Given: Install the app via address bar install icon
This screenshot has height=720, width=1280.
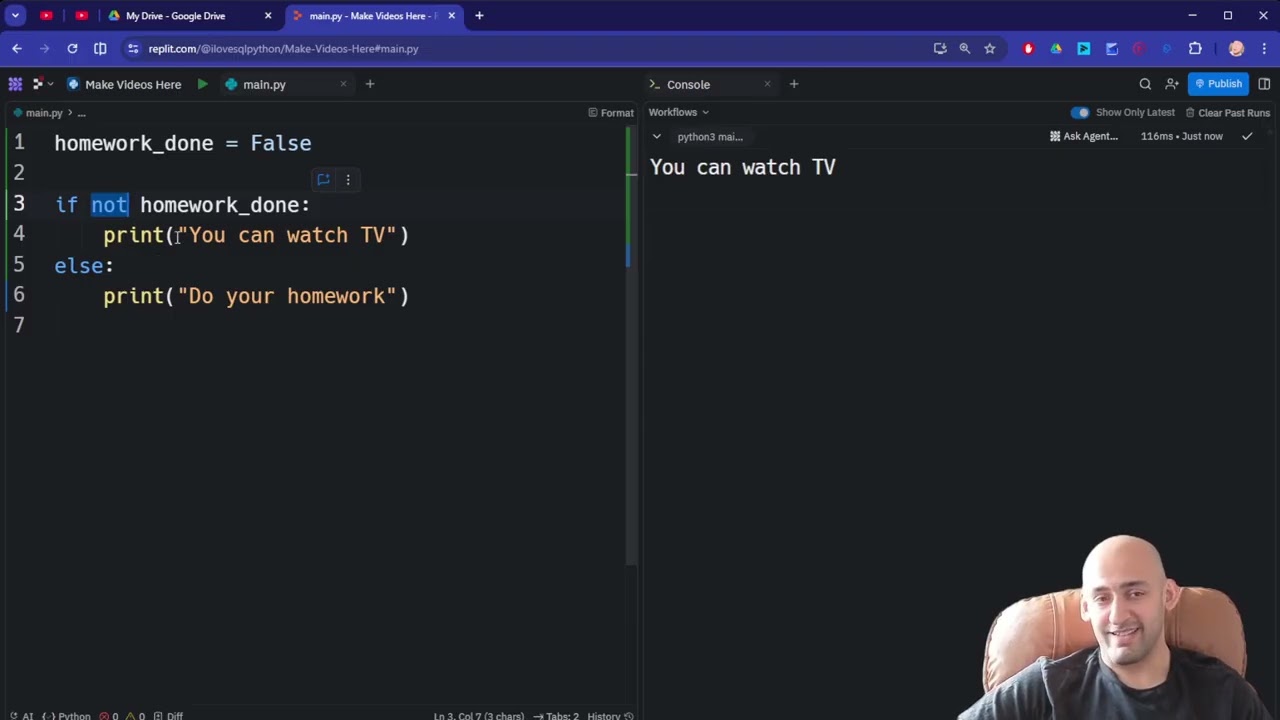Looking at the screenshot, I should 940,48.
